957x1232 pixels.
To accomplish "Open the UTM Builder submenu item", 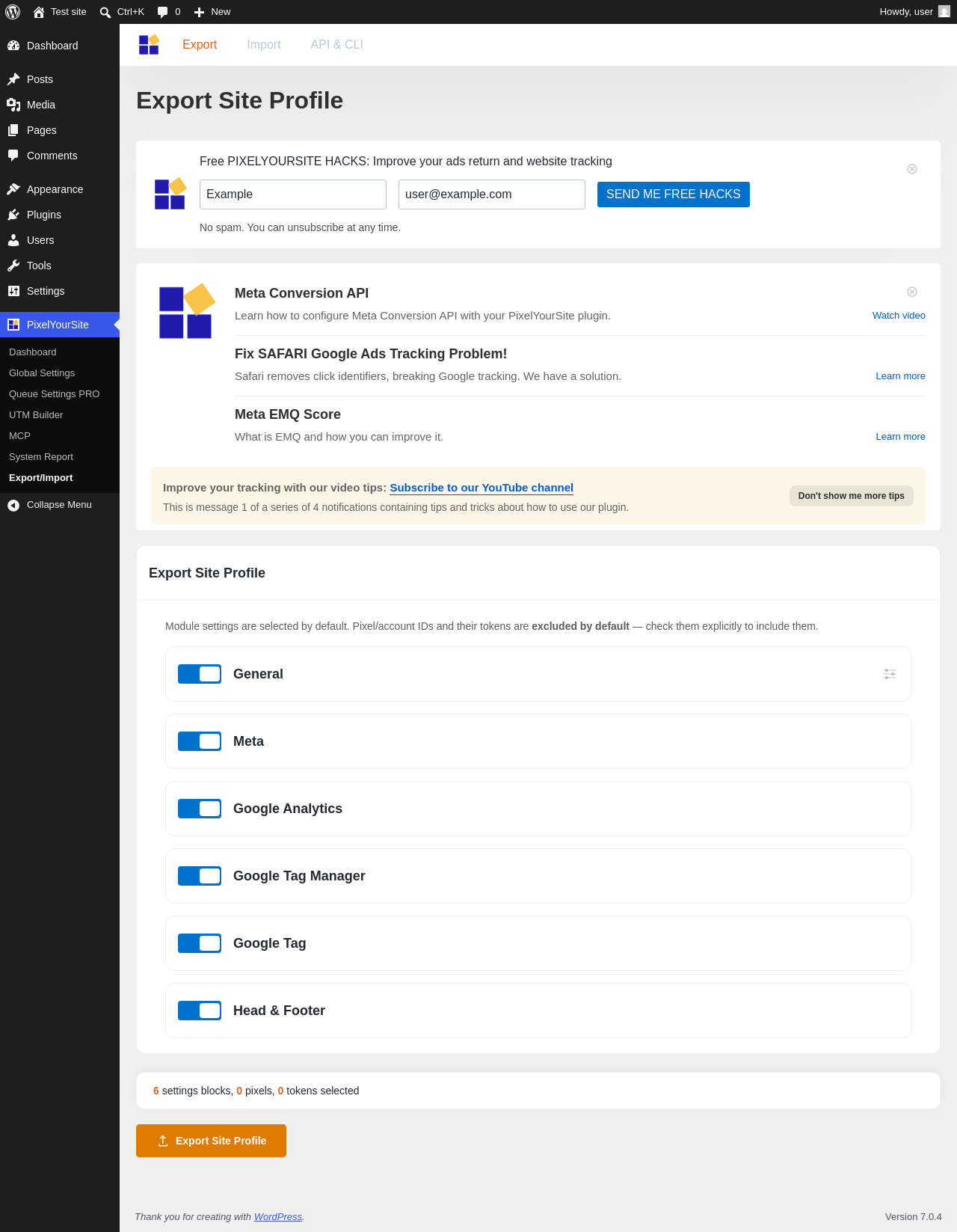I will (x=60, y=415).
